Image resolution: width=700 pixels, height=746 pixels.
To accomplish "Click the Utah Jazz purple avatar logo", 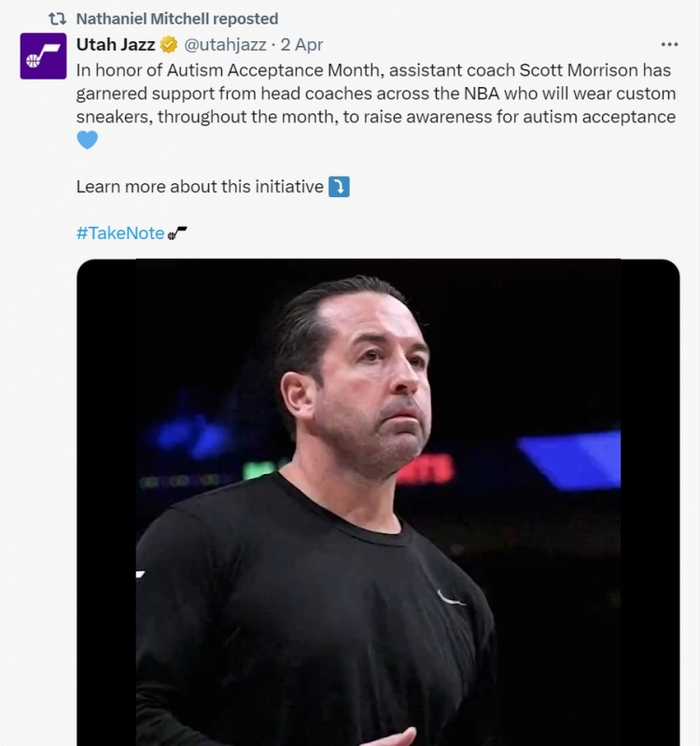I will tap(43, 56).
